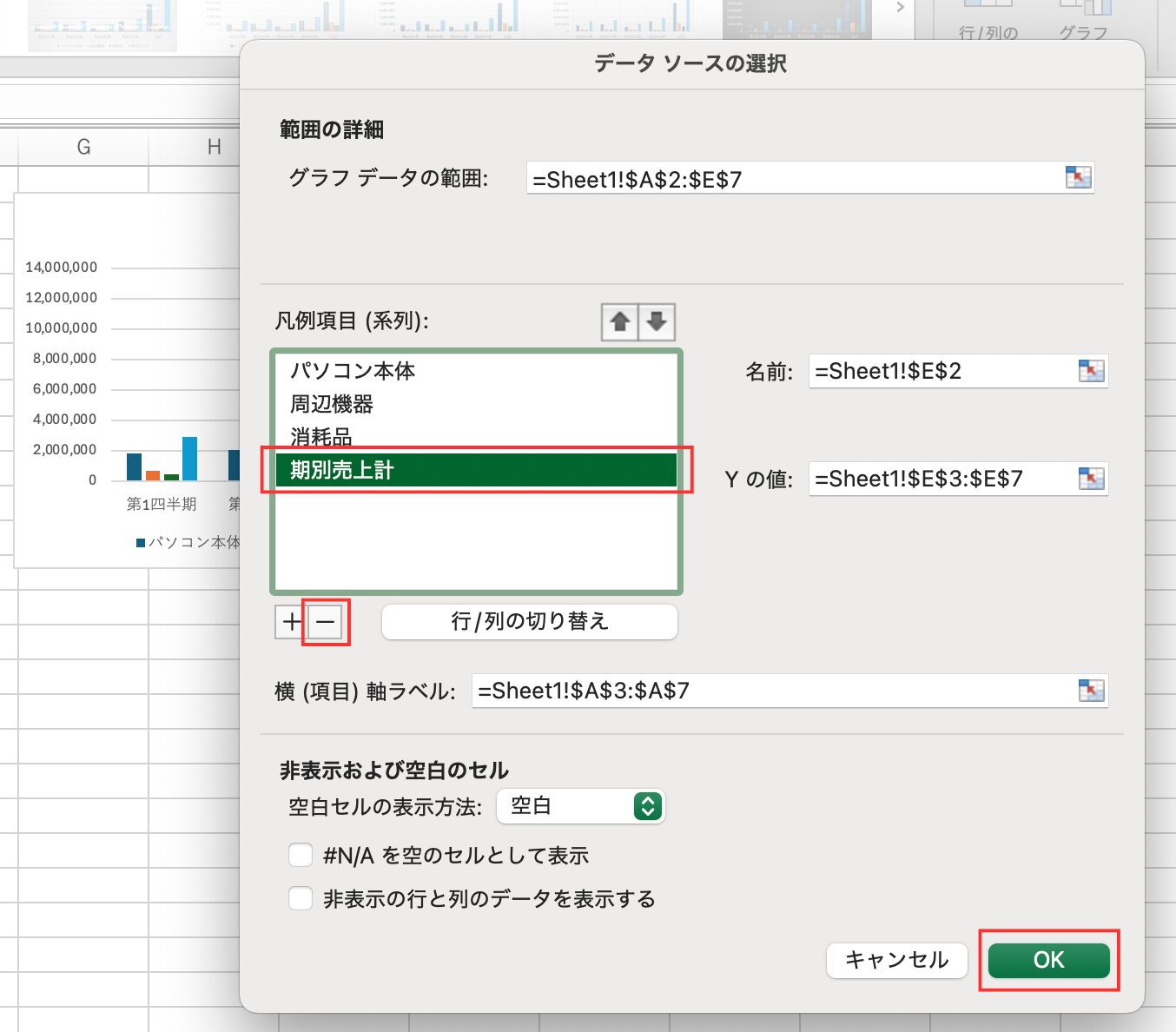The height and width of the screenshot is (1032, 1176).
Task: Select the 期別売上計 series entry
Action: (476, 470)
